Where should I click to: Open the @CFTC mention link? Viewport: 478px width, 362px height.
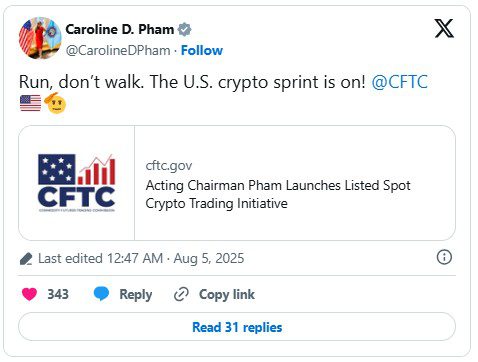pos(399,82)
